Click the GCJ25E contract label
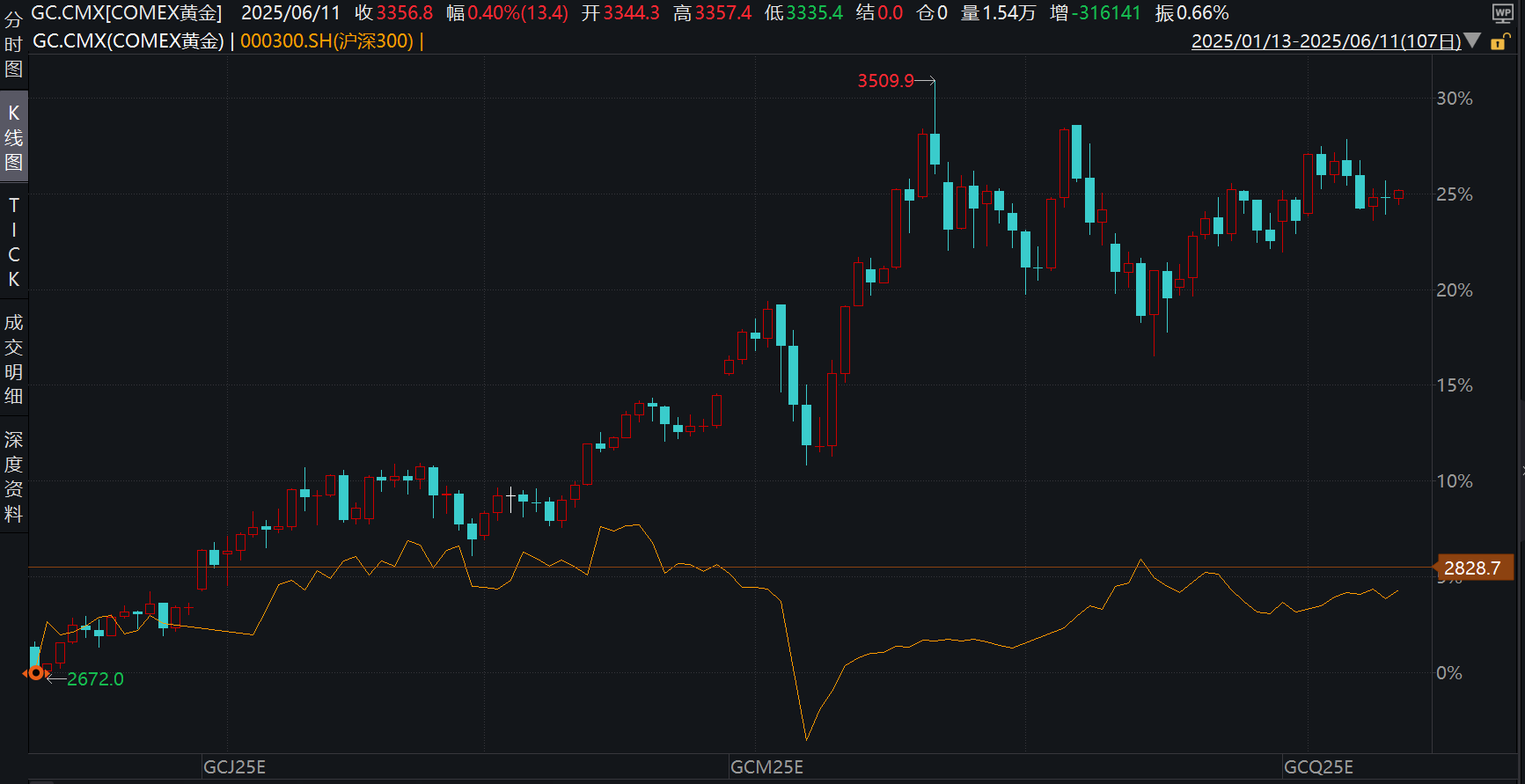 [x=235, y=767]
